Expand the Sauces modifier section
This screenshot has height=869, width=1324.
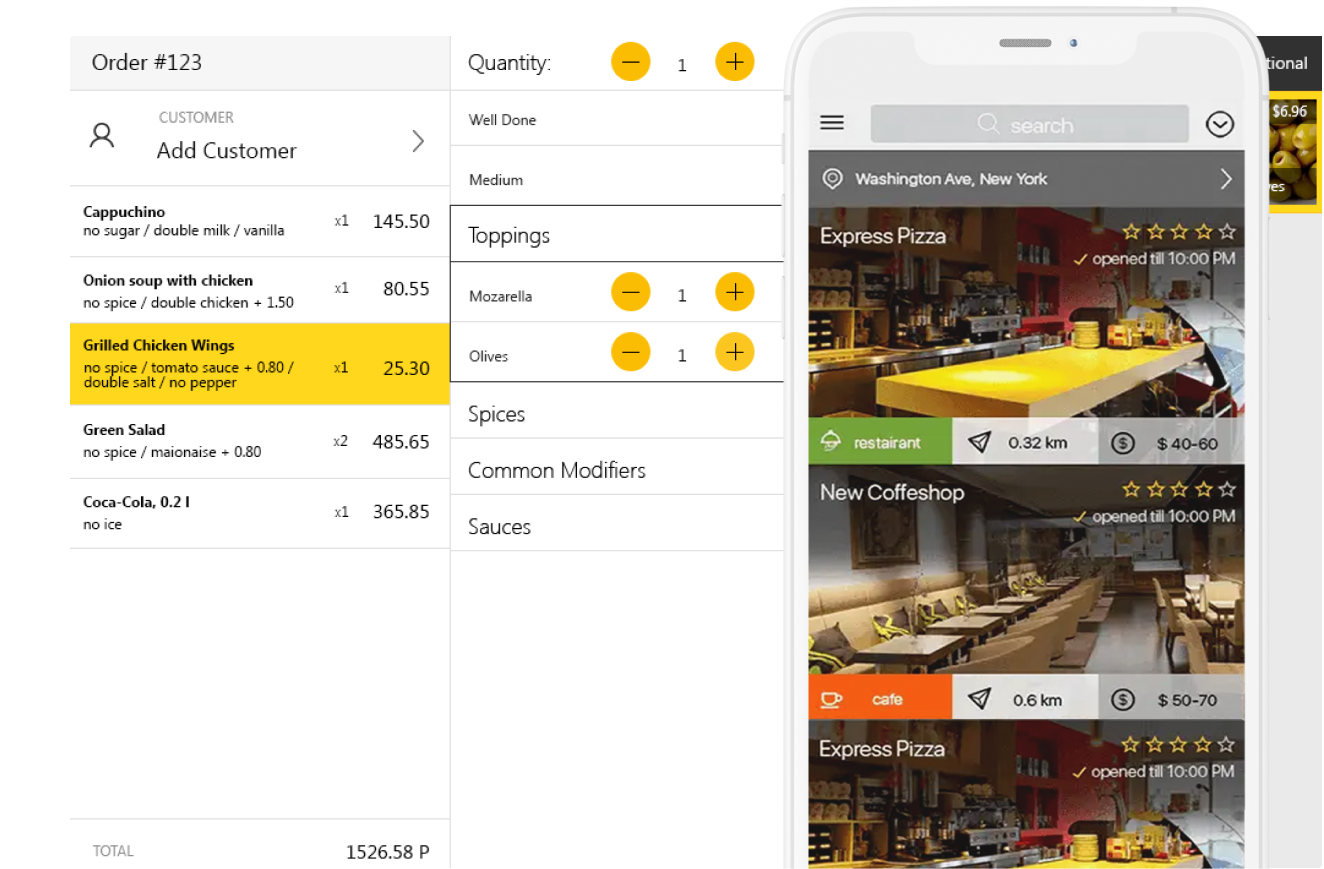(x=616, y=525)
